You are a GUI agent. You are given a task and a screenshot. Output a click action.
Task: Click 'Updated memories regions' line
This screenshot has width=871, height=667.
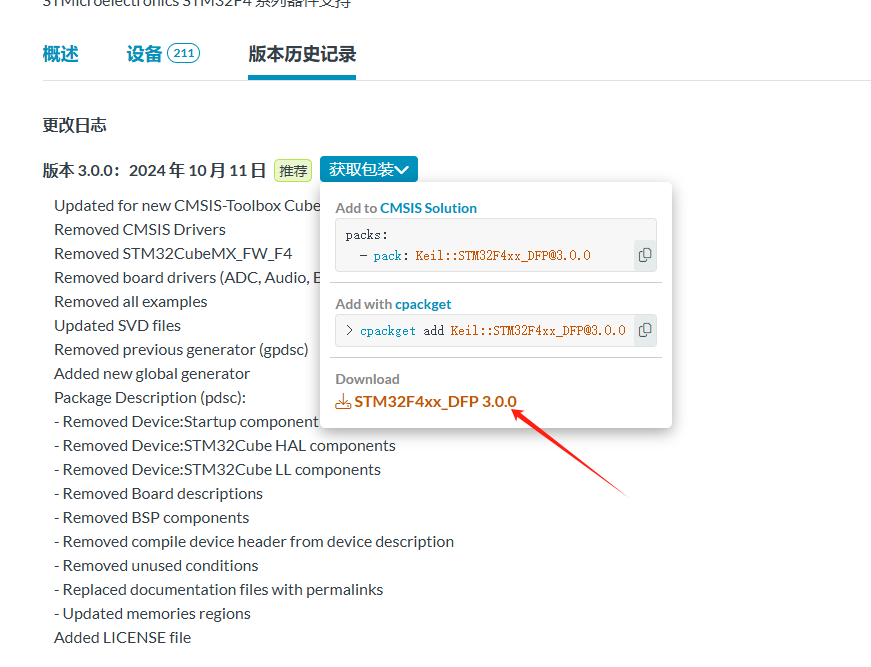[x=152, y=614]
